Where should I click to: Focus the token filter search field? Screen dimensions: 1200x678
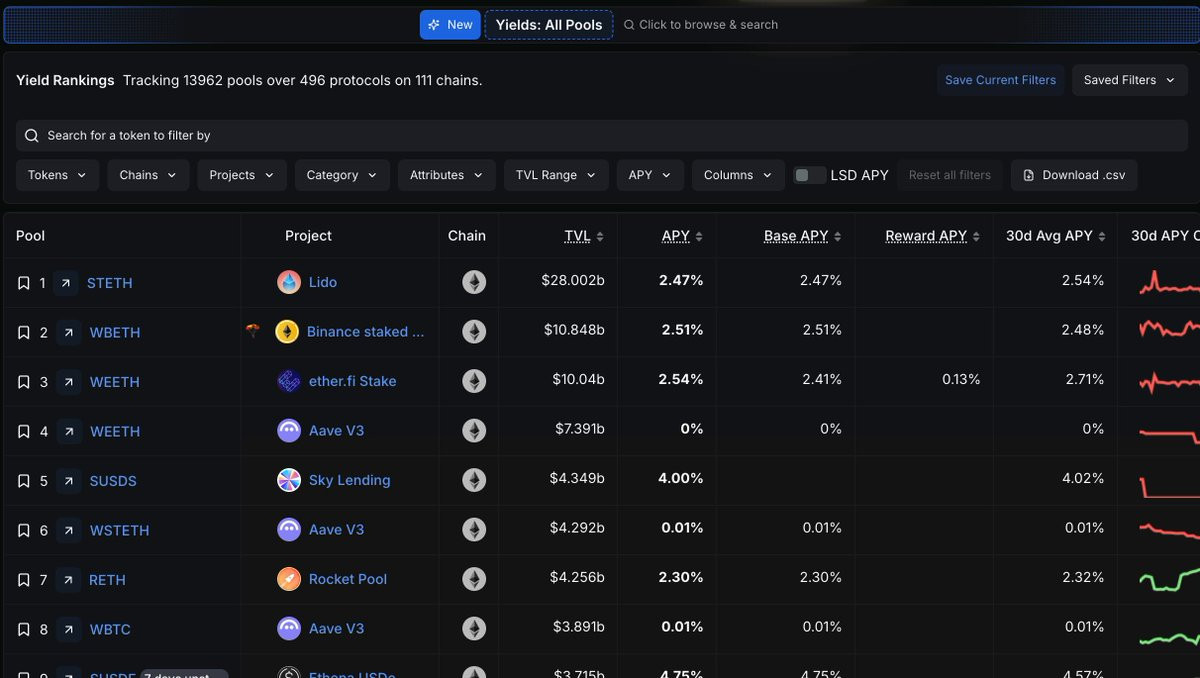(602, 135)
